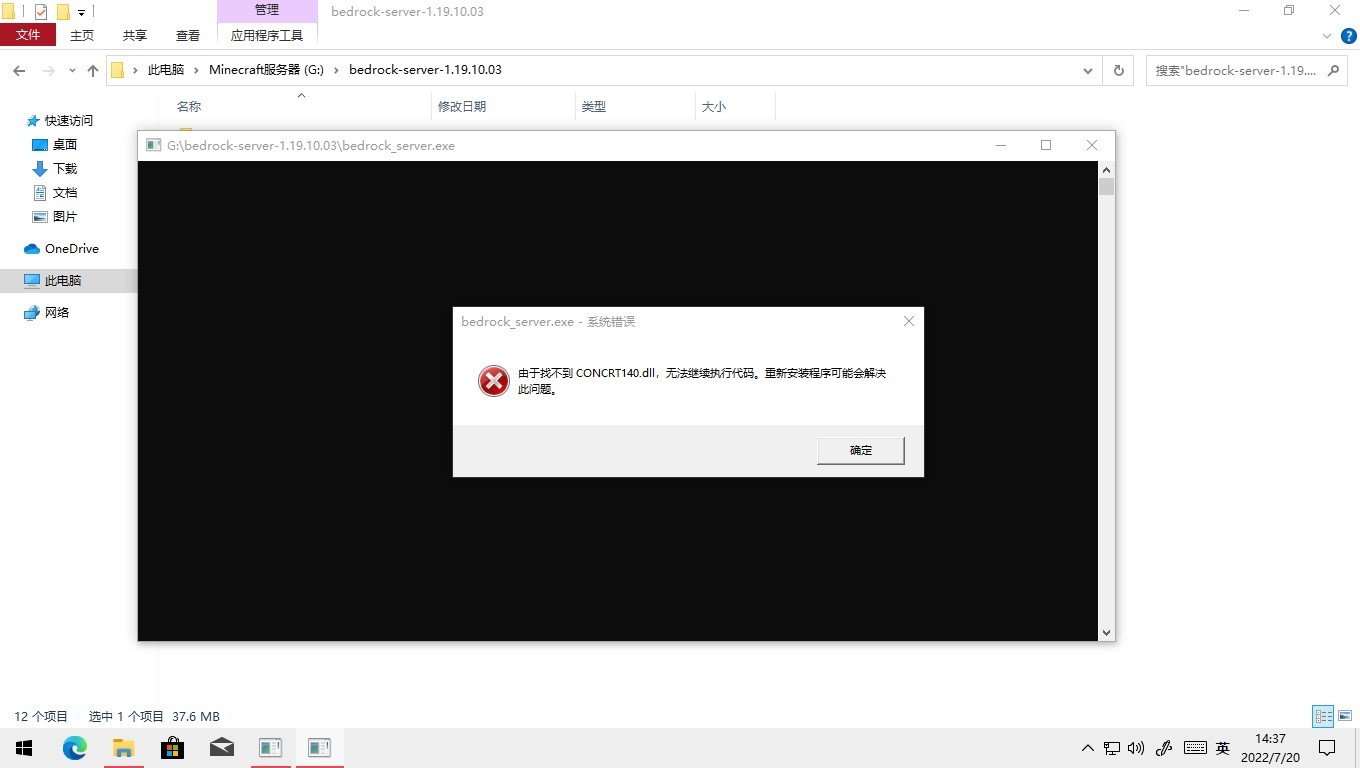
Task: Open the address bar history dropdown
Action: [x=1088, y=71]
